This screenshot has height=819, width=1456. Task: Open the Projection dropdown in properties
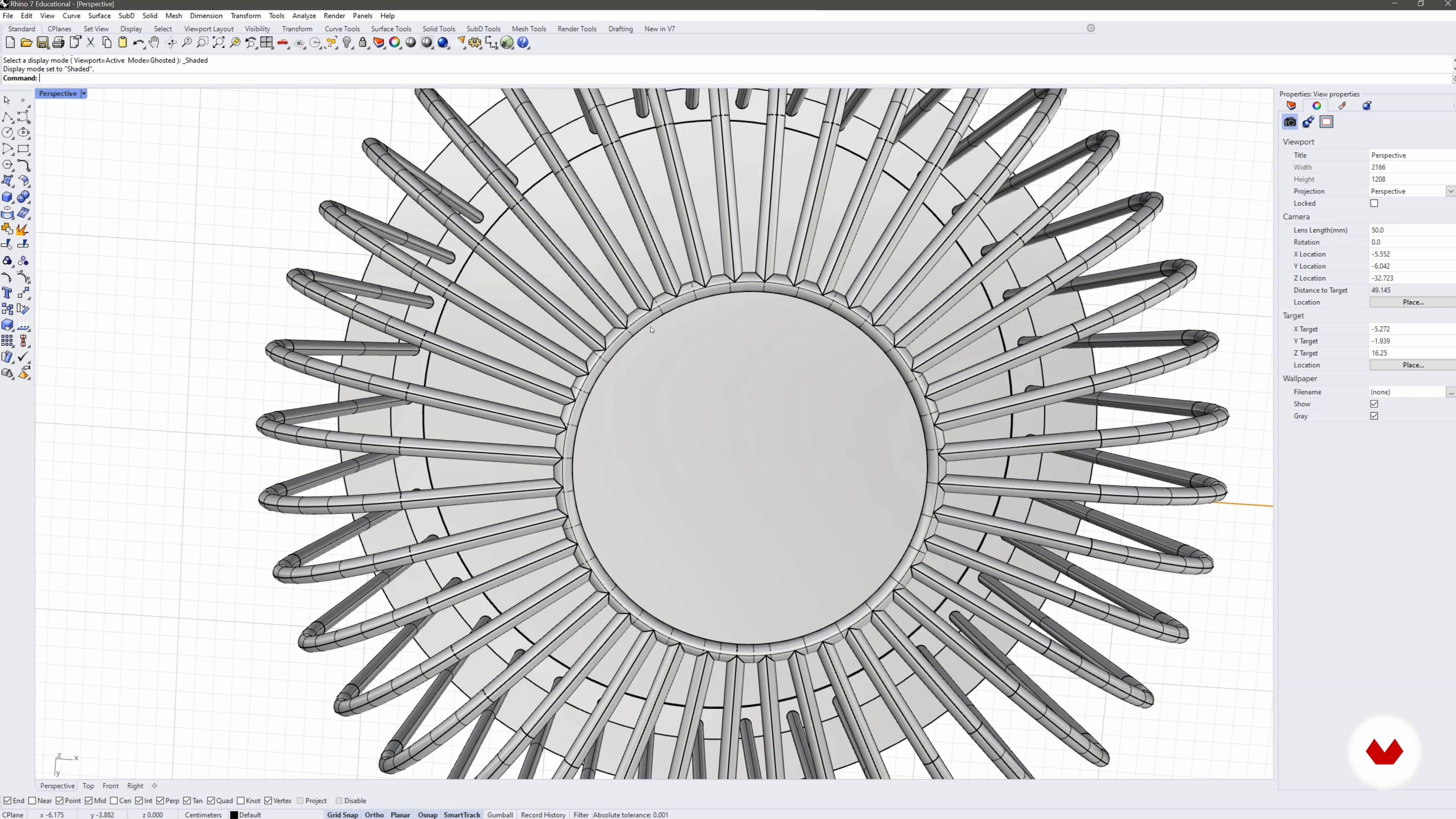pyautogui.click(x=1450, y=191)
